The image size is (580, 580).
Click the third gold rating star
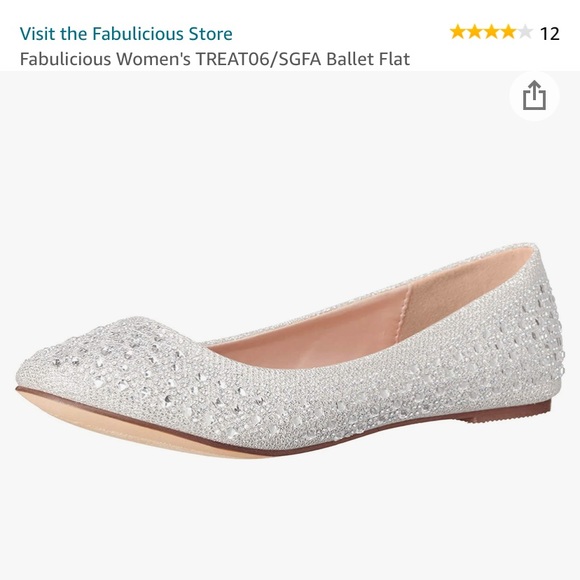[491, 32]
